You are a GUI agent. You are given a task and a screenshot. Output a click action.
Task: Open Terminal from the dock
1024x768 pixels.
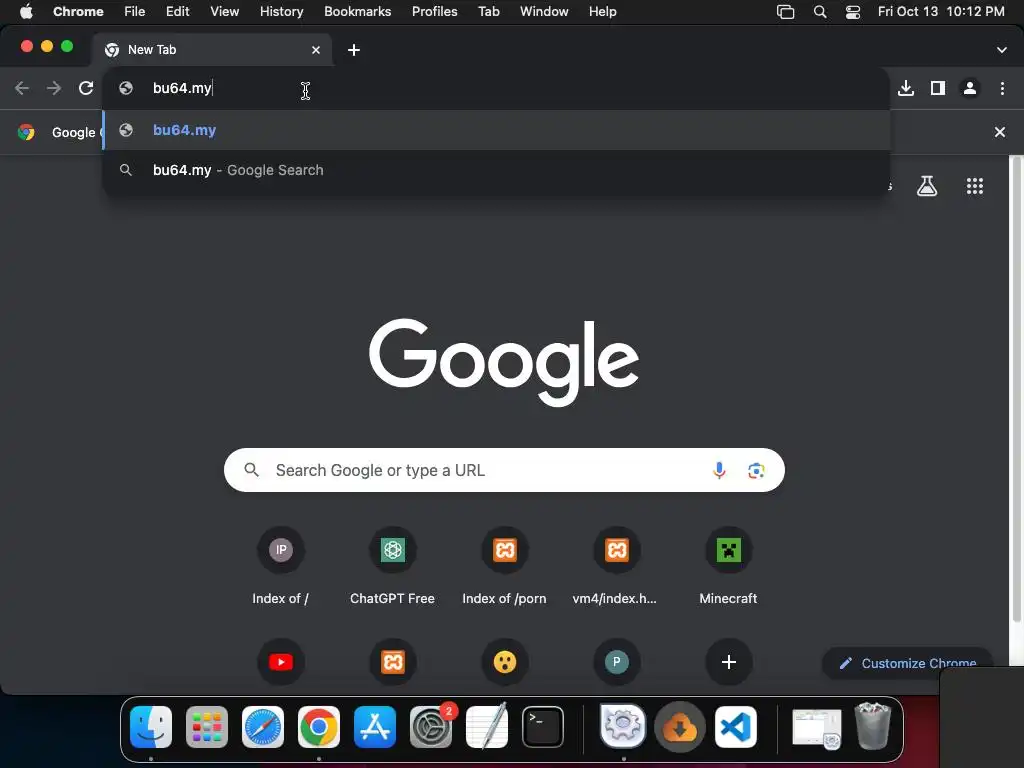[543, 727]
